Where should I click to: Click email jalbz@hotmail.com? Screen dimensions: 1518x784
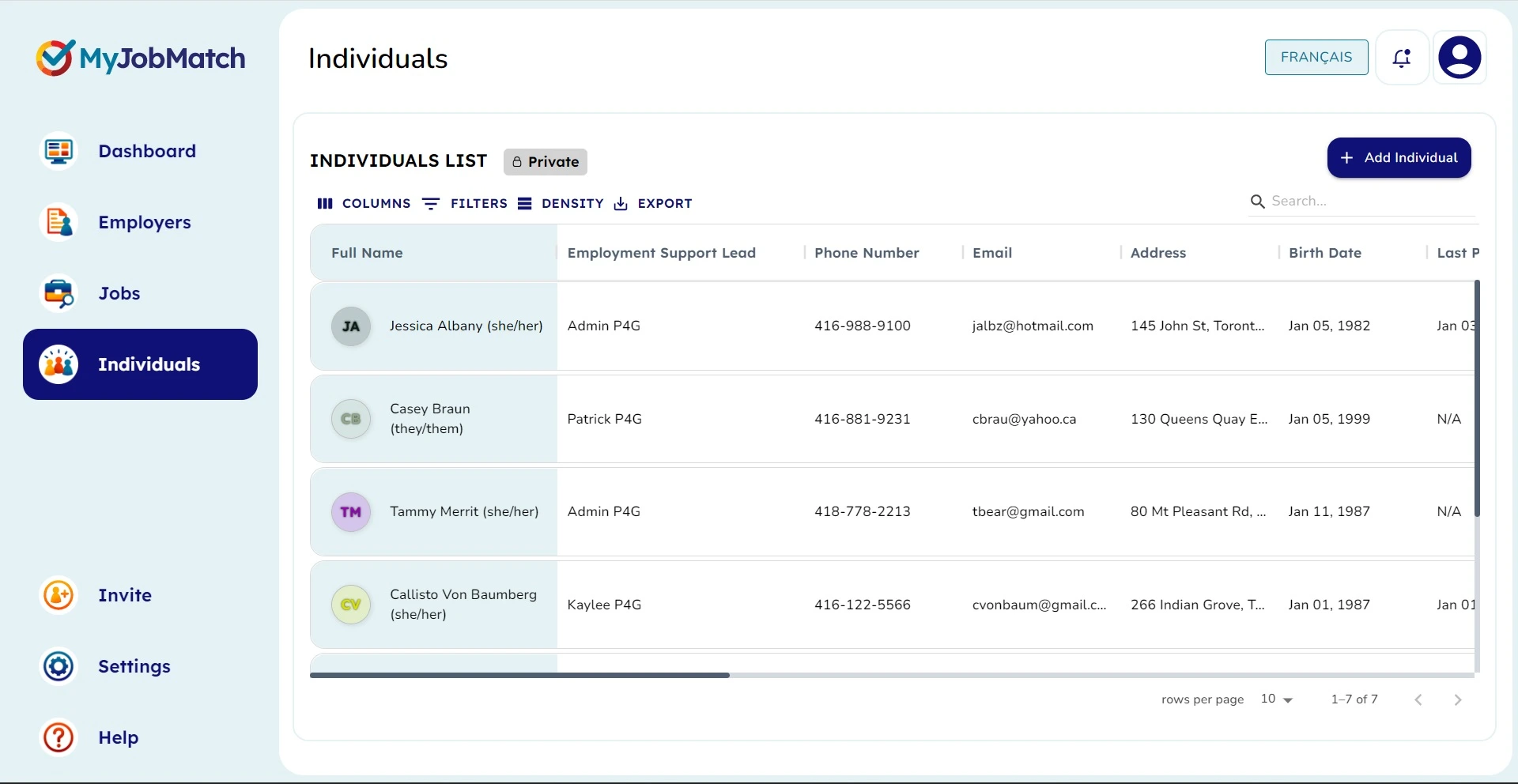[x=1033, y=326]
